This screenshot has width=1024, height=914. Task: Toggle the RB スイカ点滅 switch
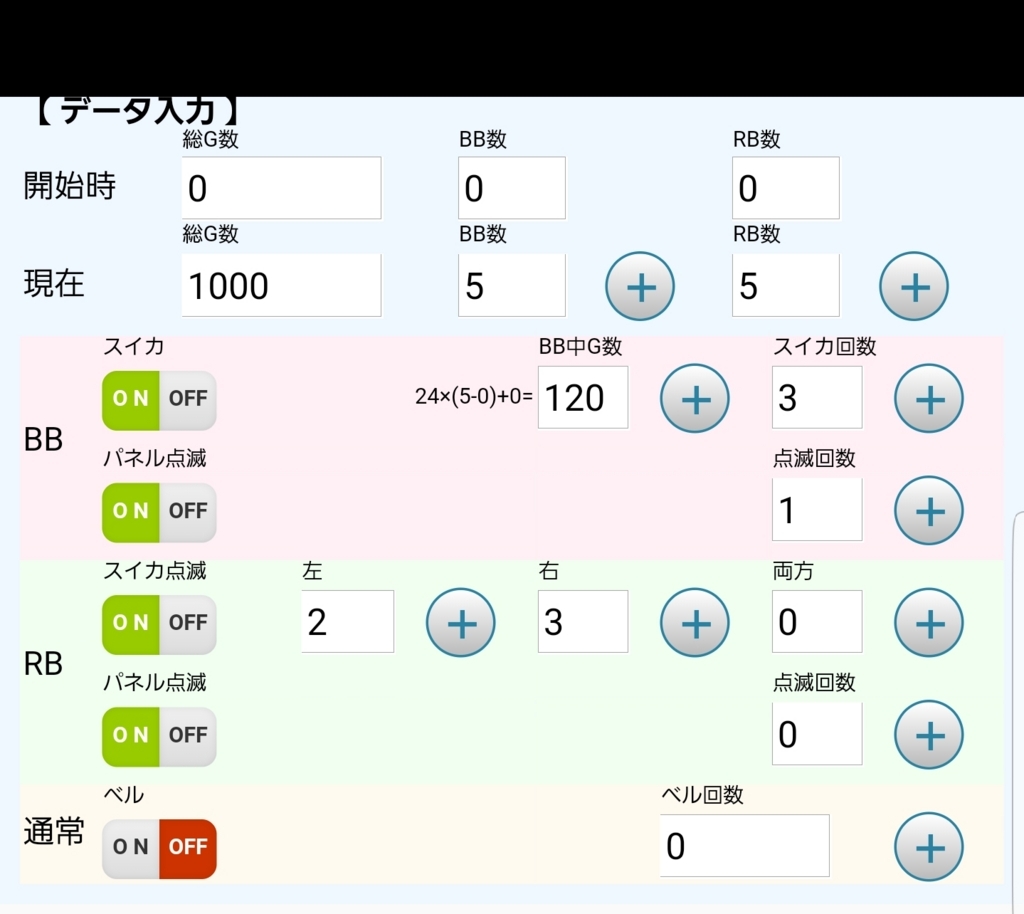pyautogui.click(x=159, y=625)
